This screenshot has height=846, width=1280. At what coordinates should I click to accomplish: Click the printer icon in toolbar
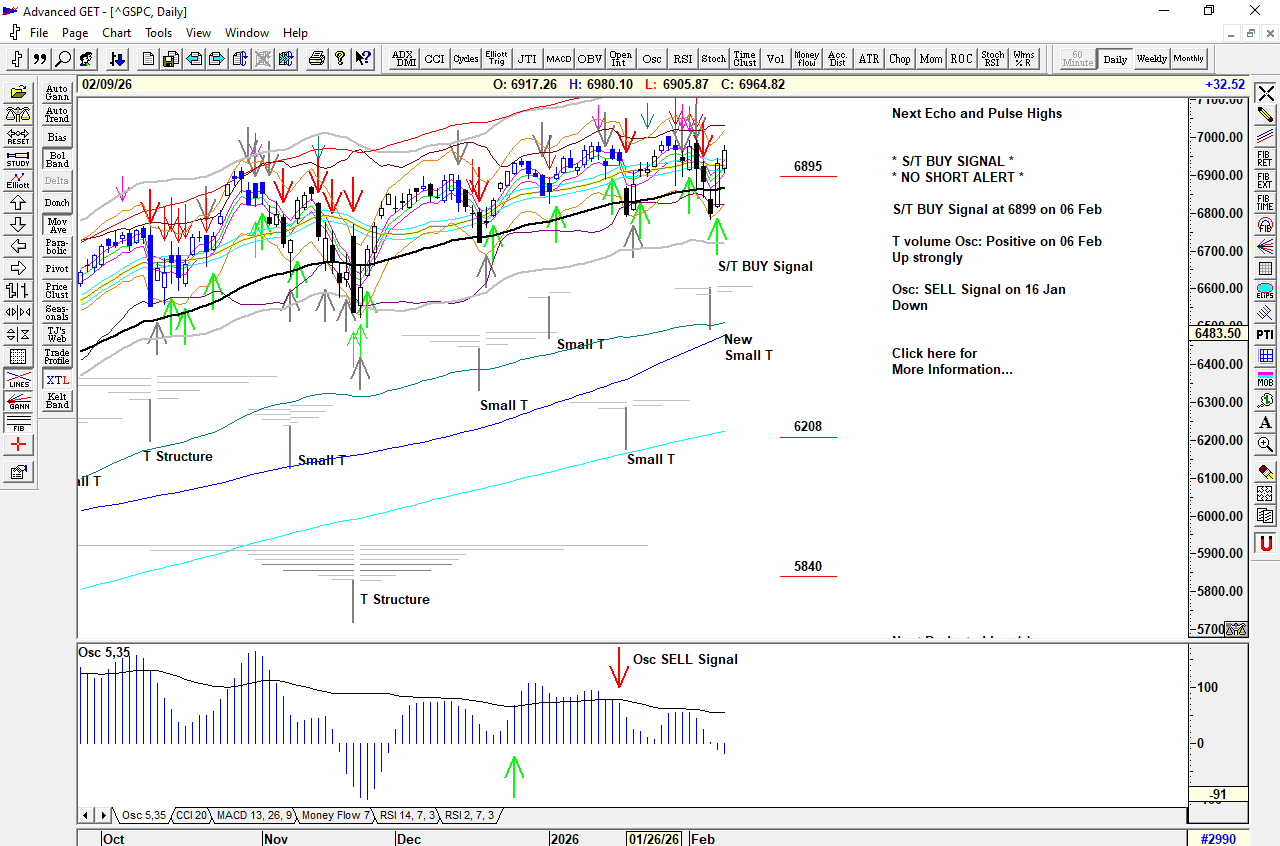coord(317,59)
